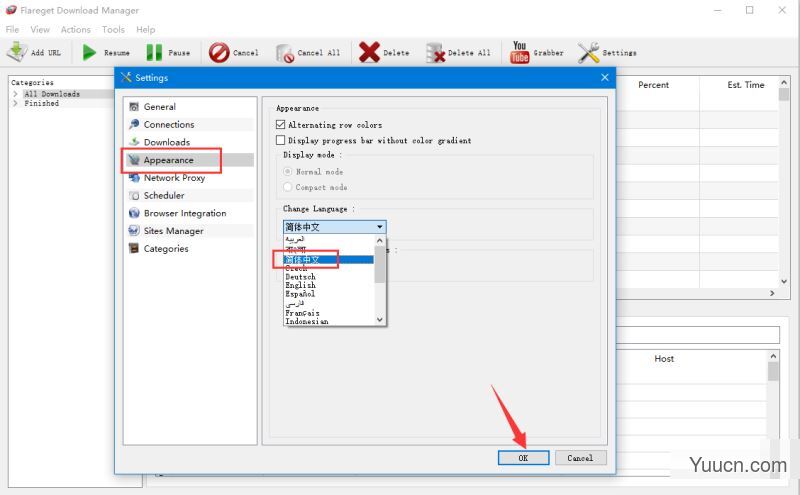Select the Appearance settings icon
This screenshot has height=495, width=800.
(134, 160)
